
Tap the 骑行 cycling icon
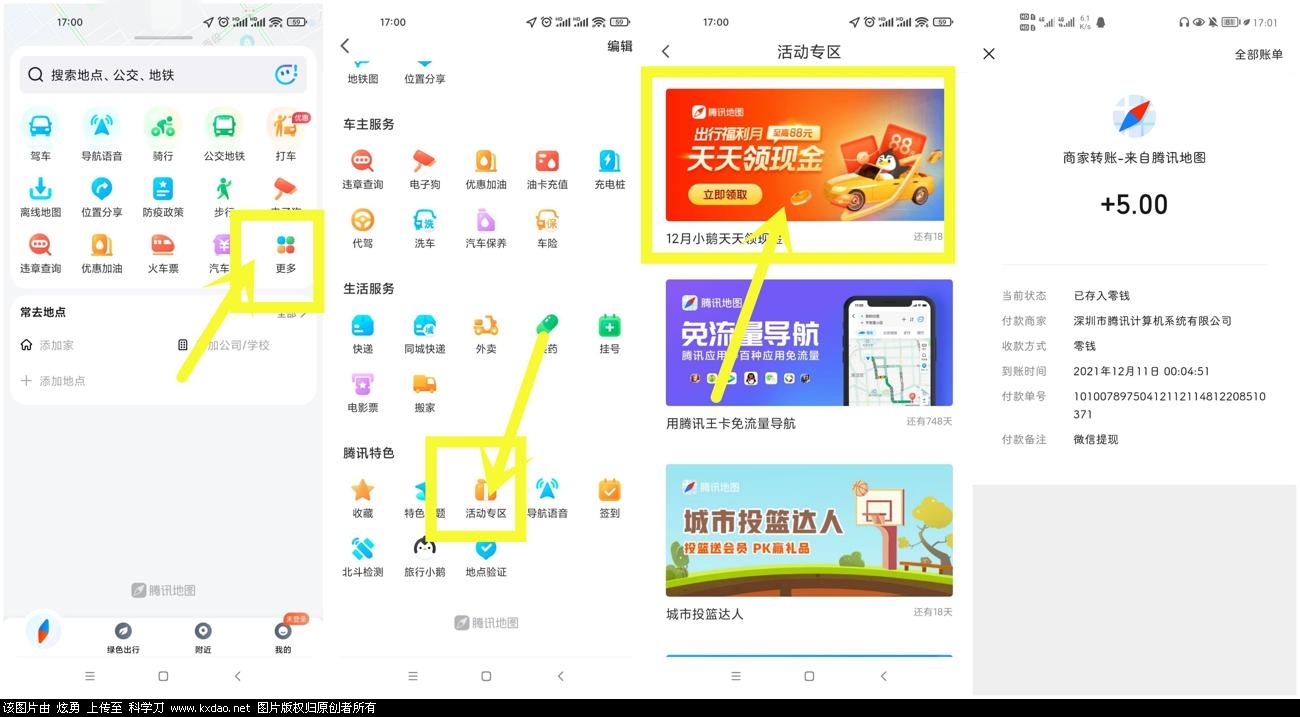coord(162,126)
